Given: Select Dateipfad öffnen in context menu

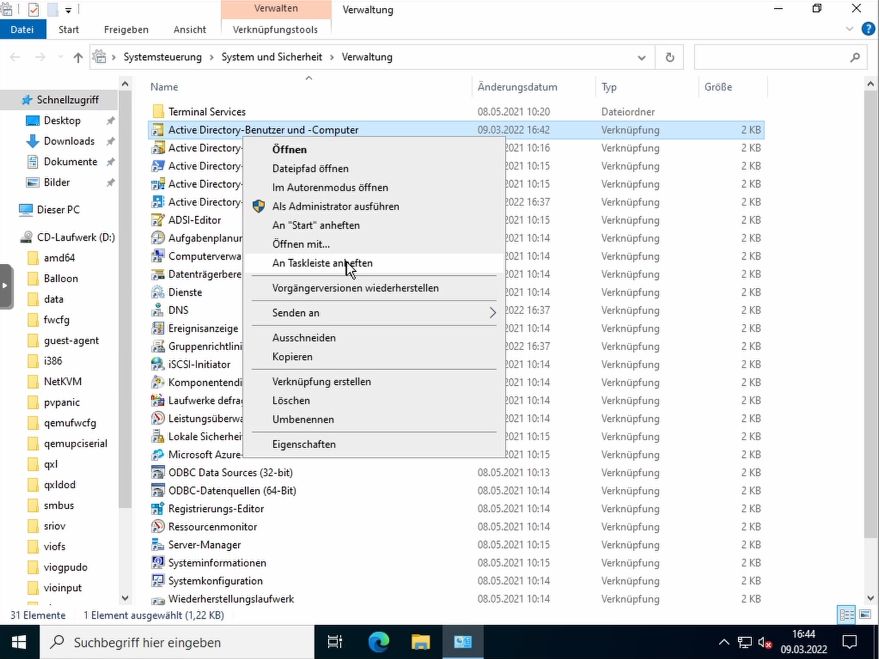Looking at the screenshot, I should pyautogui.click(x=374, y=169).
